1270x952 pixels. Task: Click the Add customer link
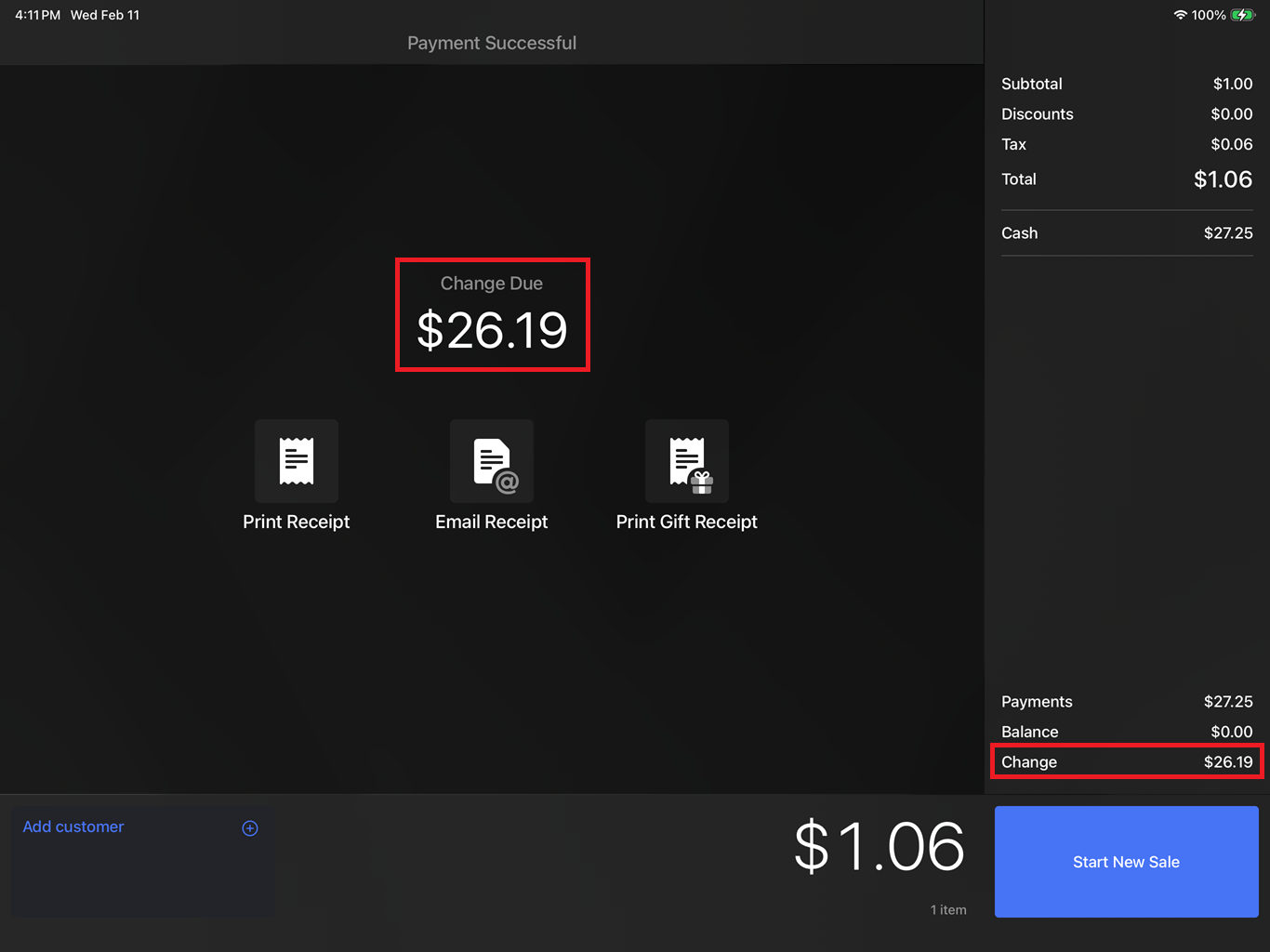[73, 826]
